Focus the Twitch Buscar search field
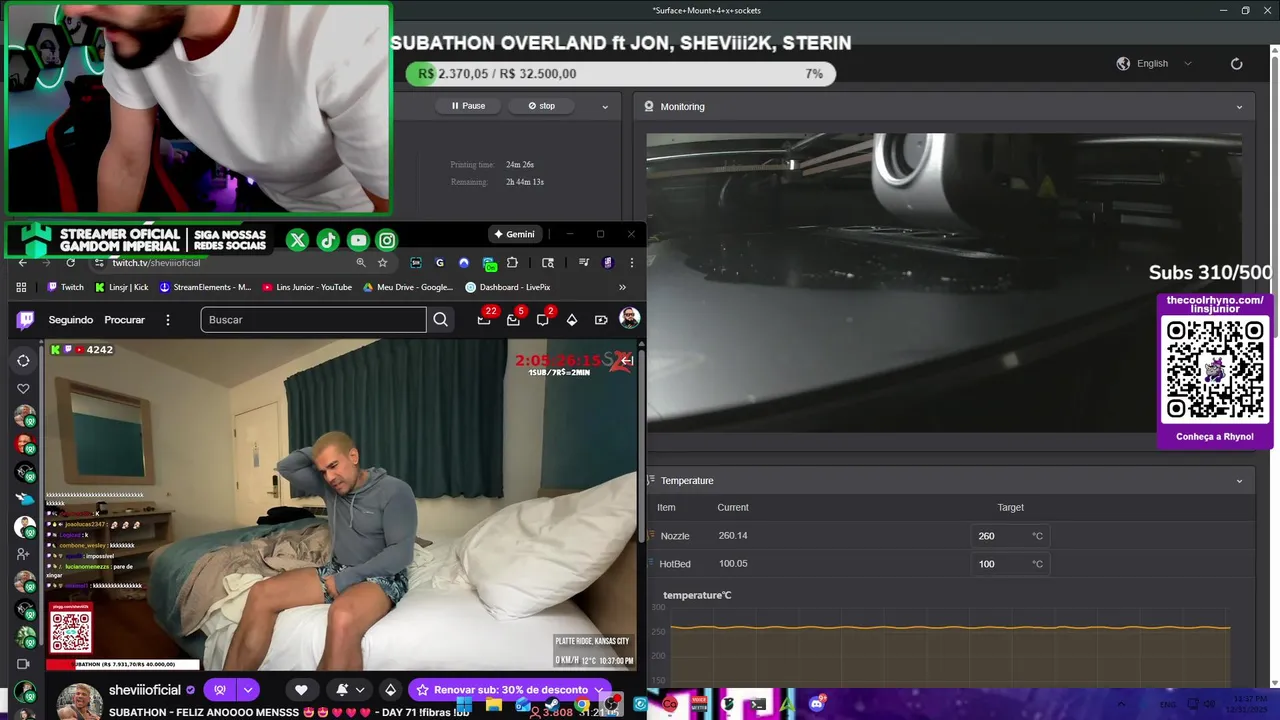Image resolution: width=1280 pixels, height=720 pixels. [313, 320]
